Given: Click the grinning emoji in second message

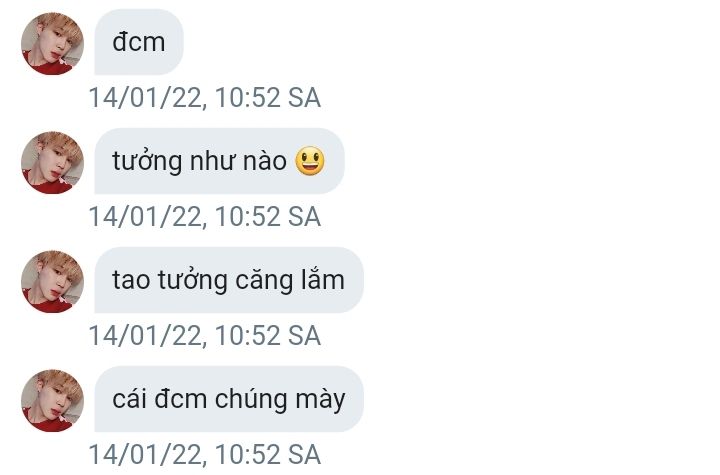Looking at the screenshot, I should pos(310,161).
